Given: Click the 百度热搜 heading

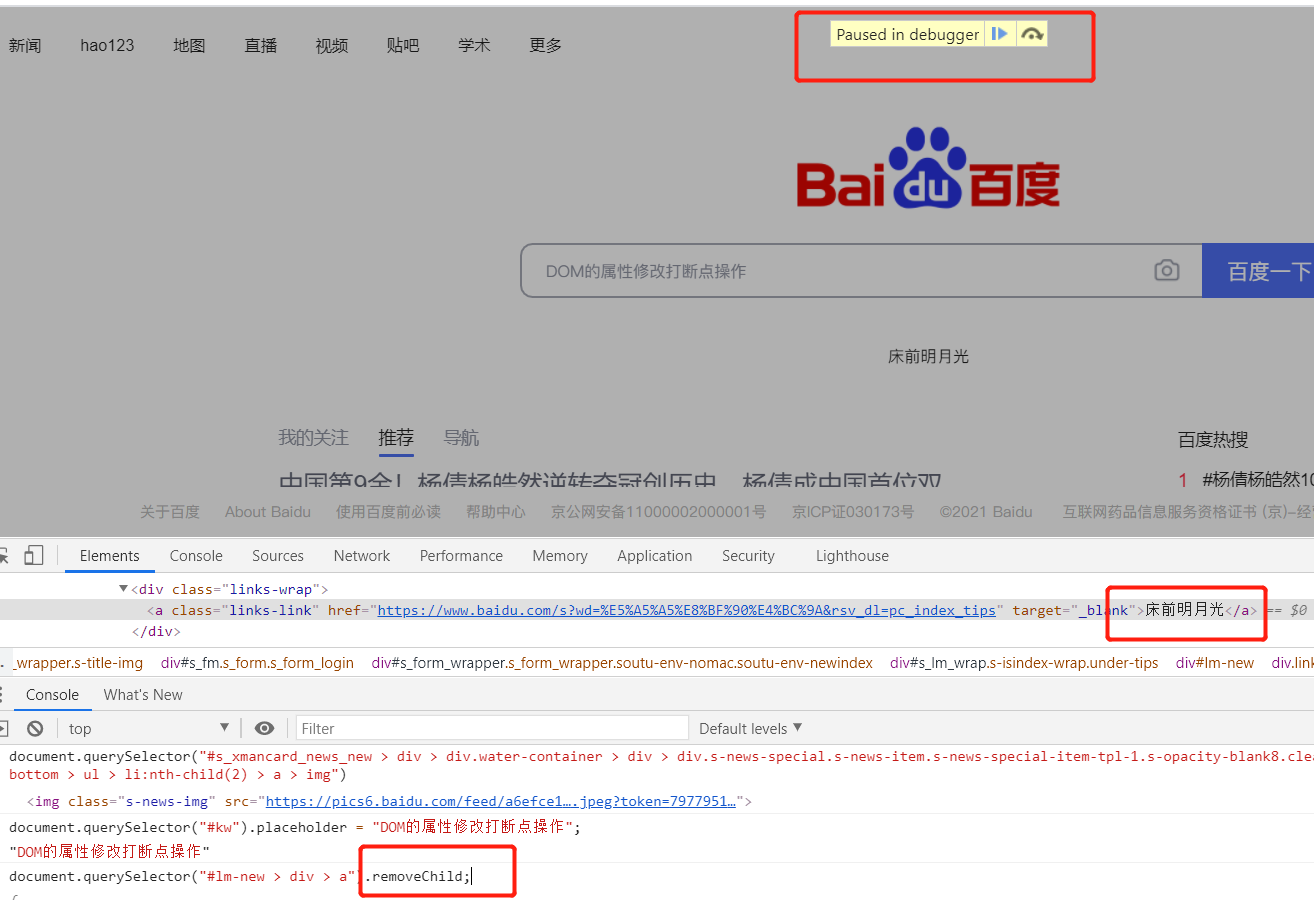Looking at the screenshot, I should (1213, 439).
